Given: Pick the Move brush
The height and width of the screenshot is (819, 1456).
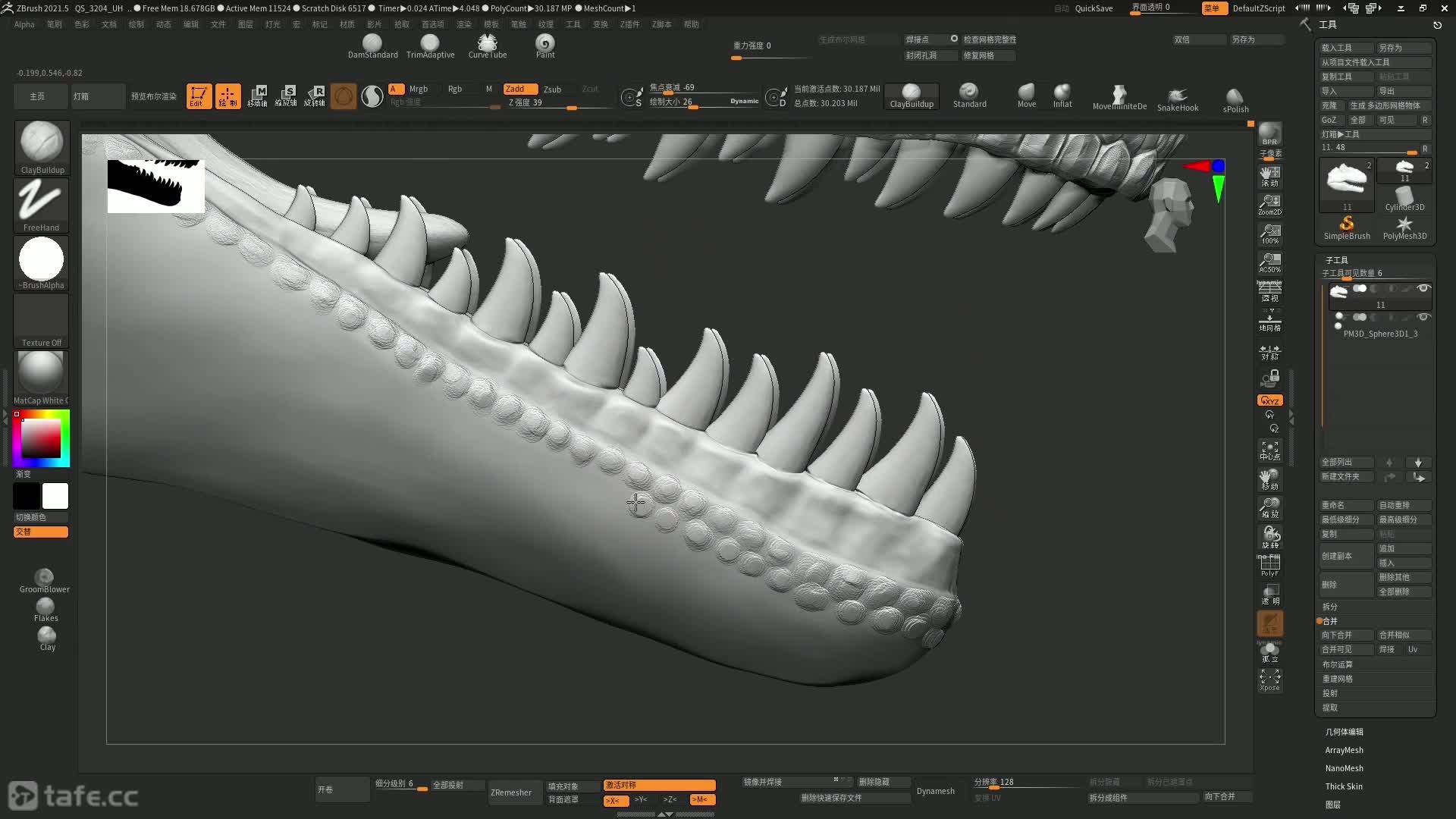Looking at the screenshot, I should (x=1027, y=96).
